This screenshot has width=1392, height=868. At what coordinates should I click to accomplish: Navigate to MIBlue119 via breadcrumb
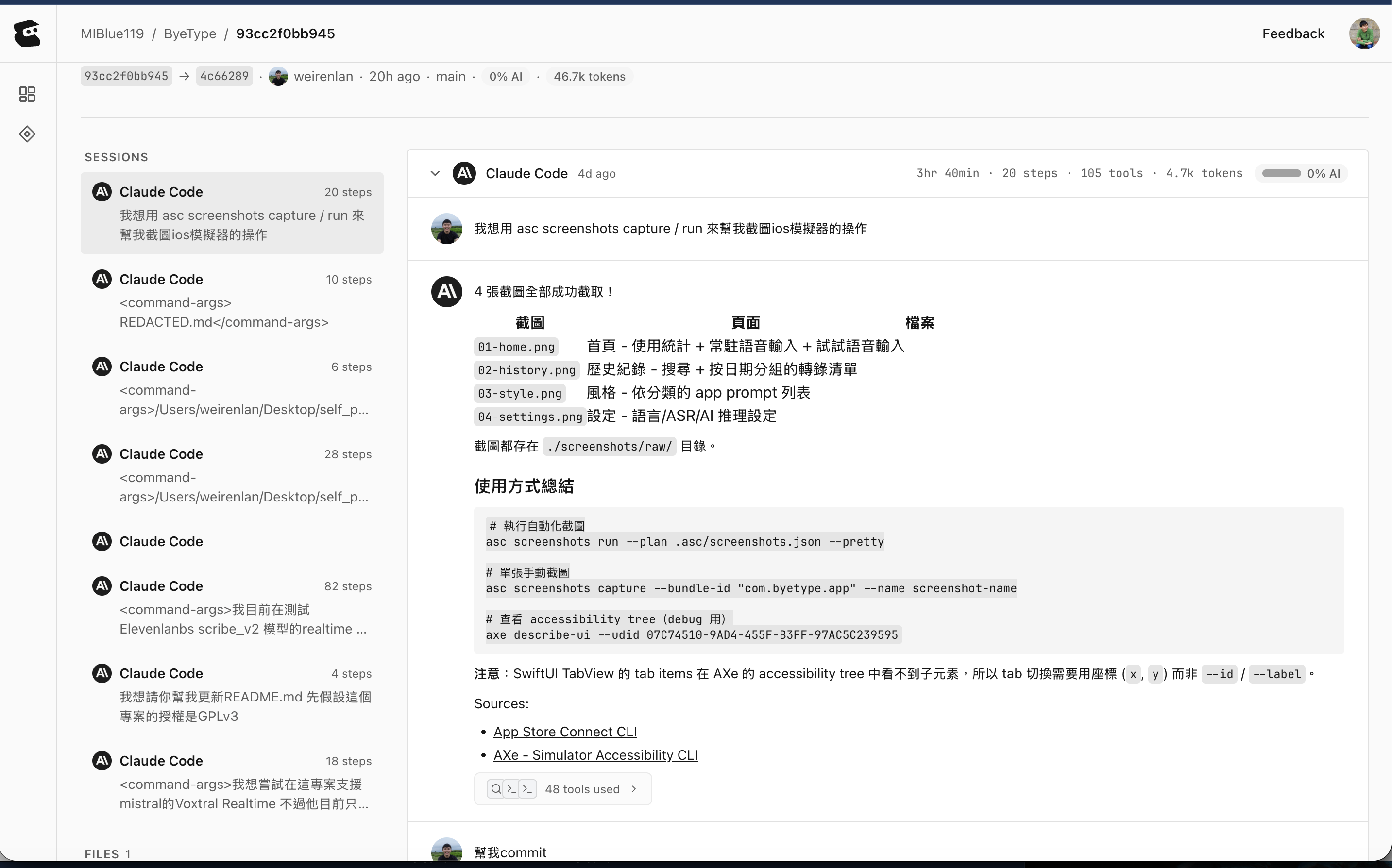(112, 34)
